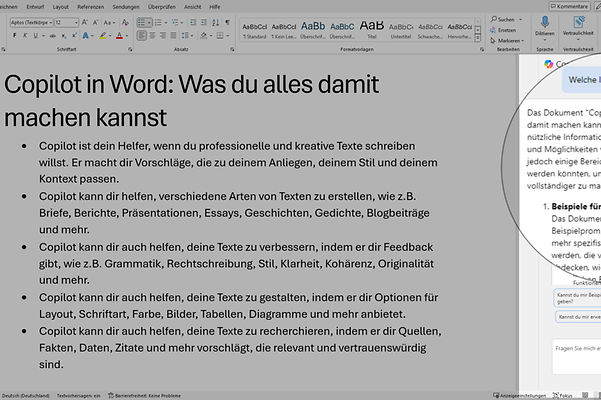Open the Referenzen ribbon tab
The image size is (601, 400).
pyautogui.click(x=91, y=6)
